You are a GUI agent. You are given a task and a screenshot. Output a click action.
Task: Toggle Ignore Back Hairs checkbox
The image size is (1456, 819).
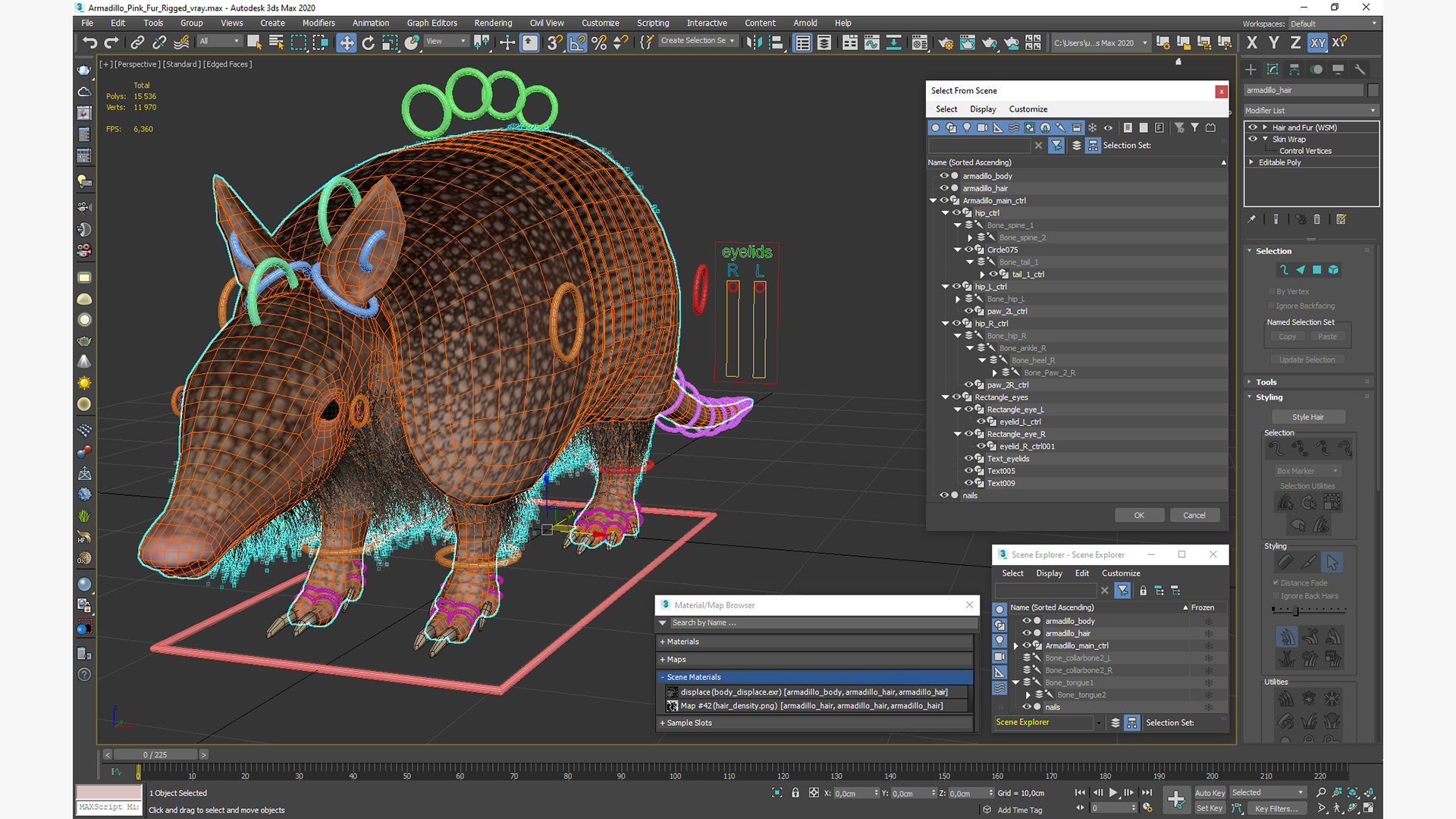coord(1276,596)
